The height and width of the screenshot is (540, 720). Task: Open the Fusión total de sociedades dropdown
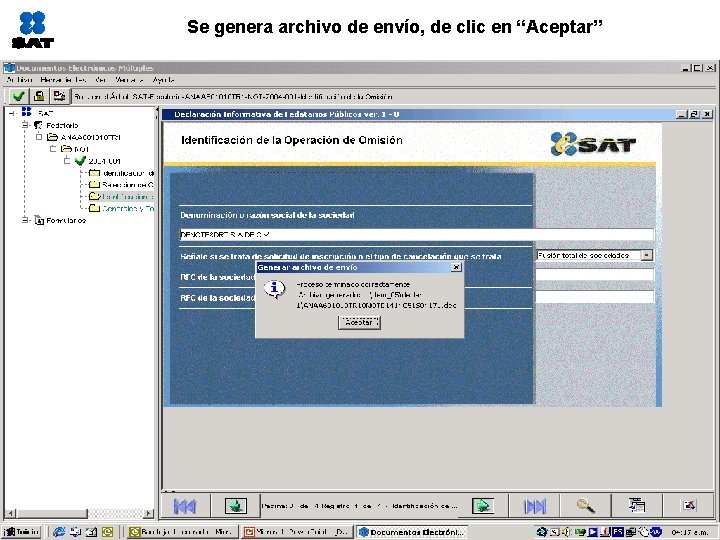coord(647,255)
